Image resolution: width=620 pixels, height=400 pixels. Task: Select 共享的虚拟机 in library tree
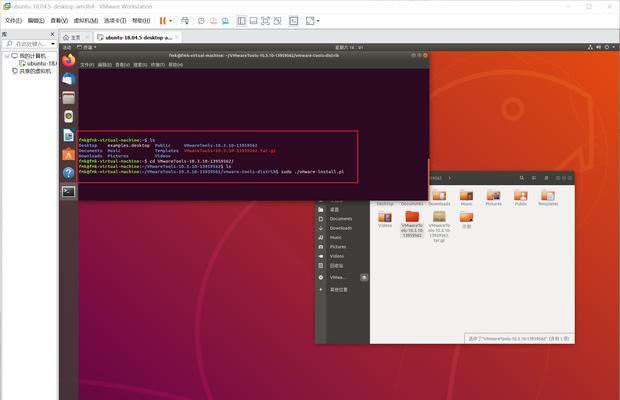[x=35, y=71]
